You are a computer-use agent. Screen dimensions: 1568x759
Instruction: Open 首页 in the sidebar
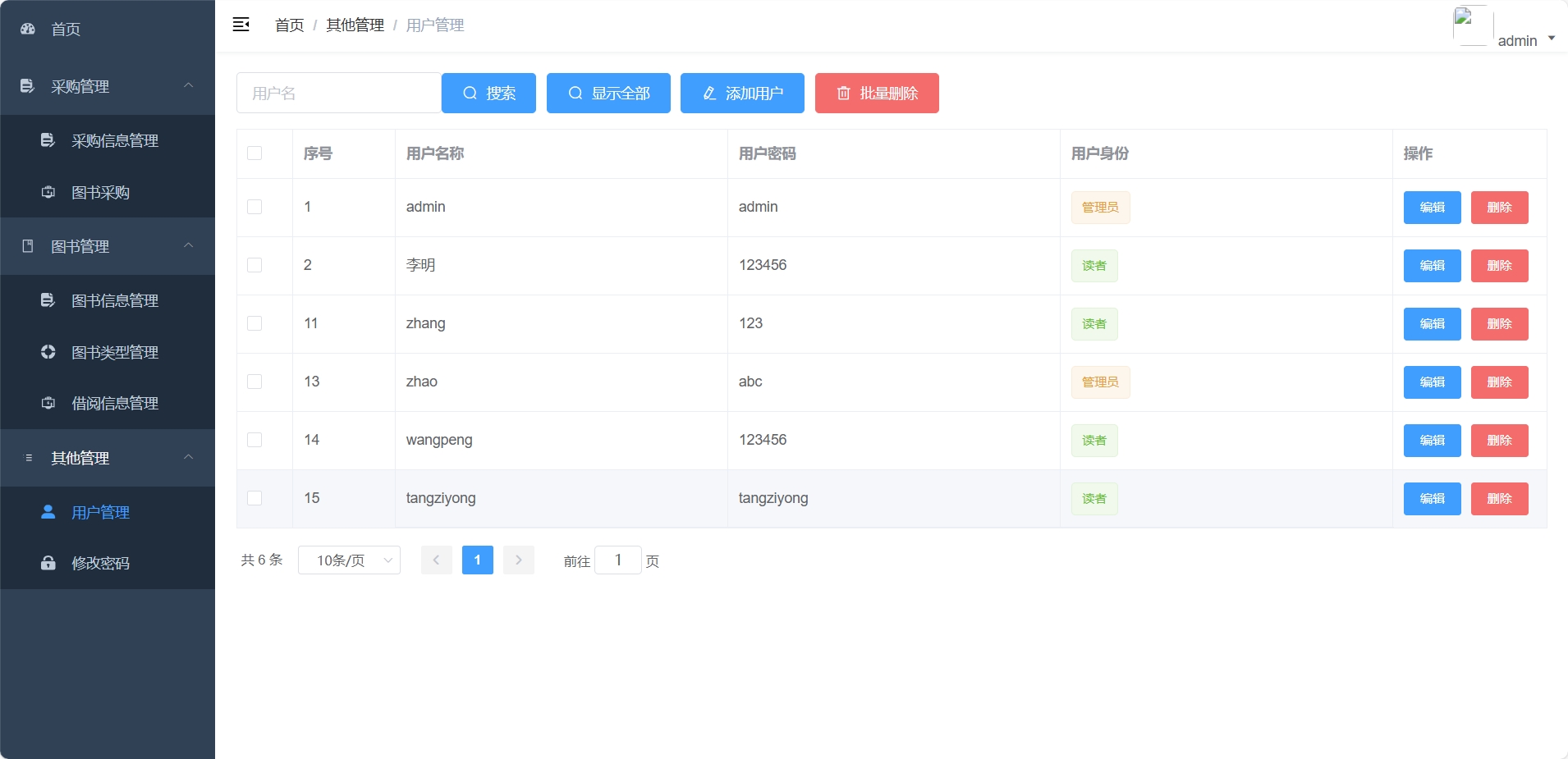(x=108, y=29)
